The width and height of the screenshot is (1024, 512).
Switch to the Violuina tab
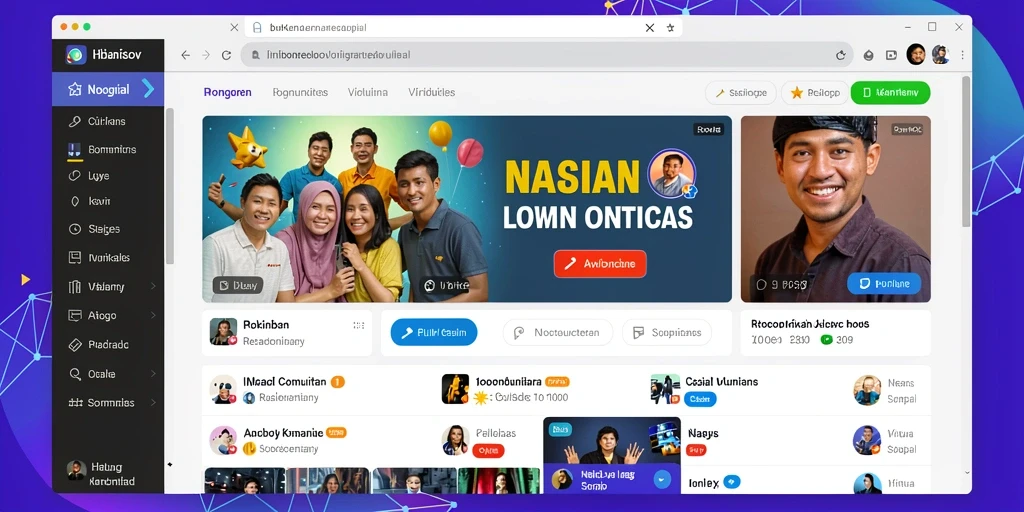click(x=368, y=92)
